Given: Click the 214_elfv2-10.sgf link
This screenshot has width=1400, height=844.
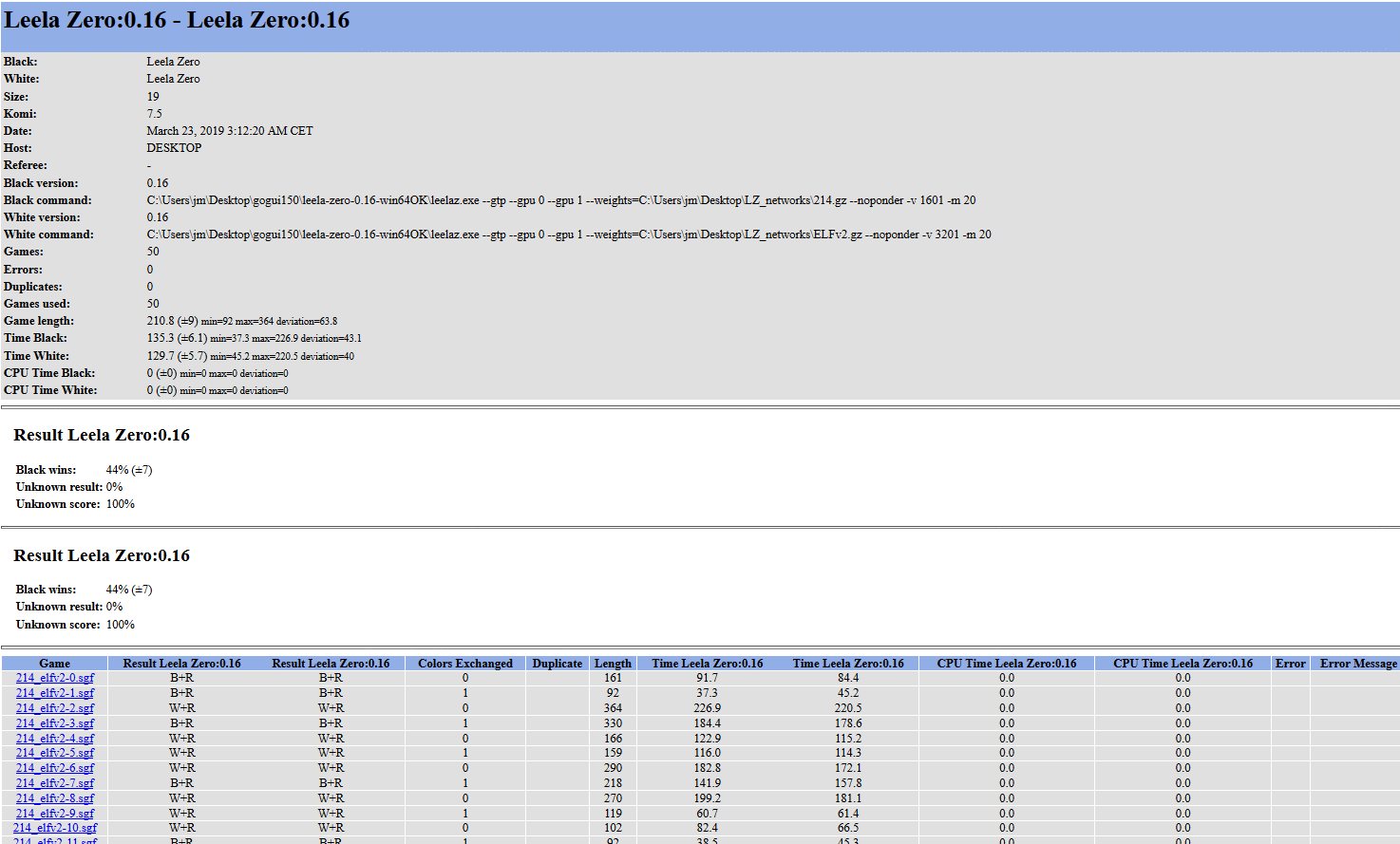Looking at the screenshot, I should pyautogui.click(x=55, y=828).
